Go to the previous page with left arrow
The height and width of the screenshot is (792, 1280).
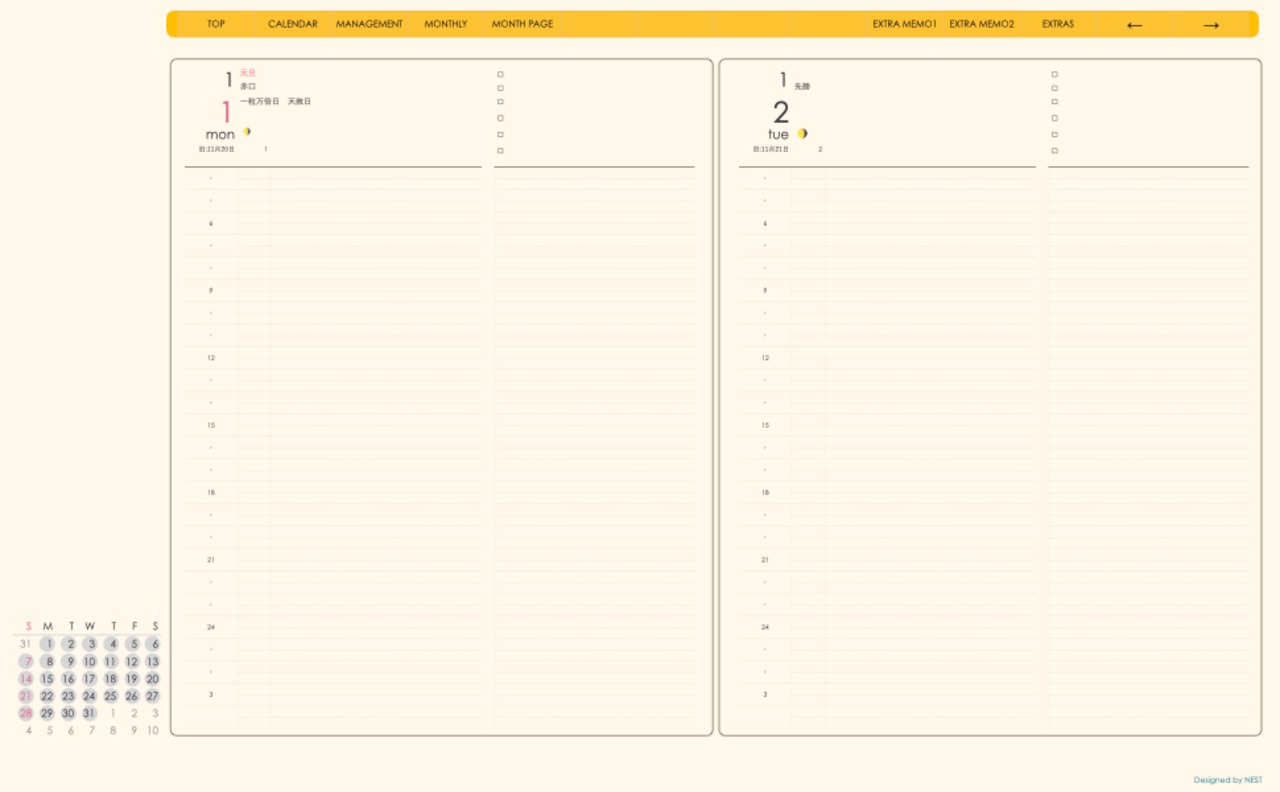click(1134, 25)
